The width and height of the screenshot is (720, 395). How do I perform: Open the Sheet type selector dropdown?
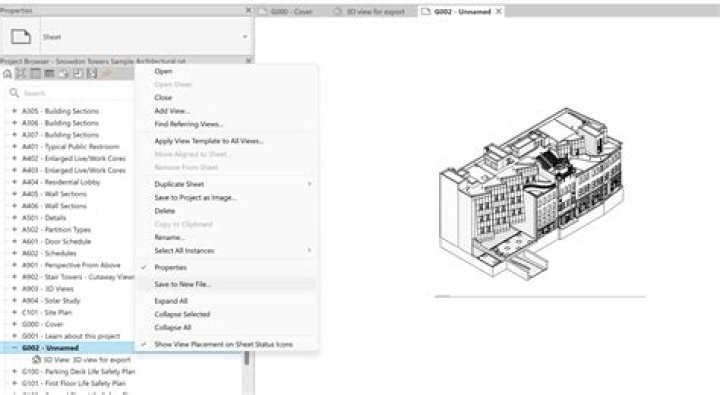point(245,37)
